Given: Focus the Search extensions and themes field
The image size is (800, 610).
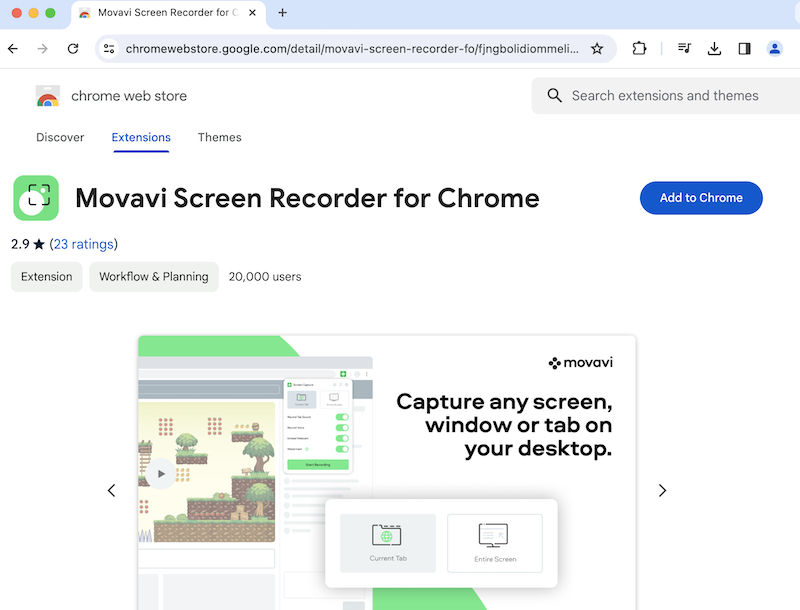Looking at the screenshot, I should tap(668, 95).
